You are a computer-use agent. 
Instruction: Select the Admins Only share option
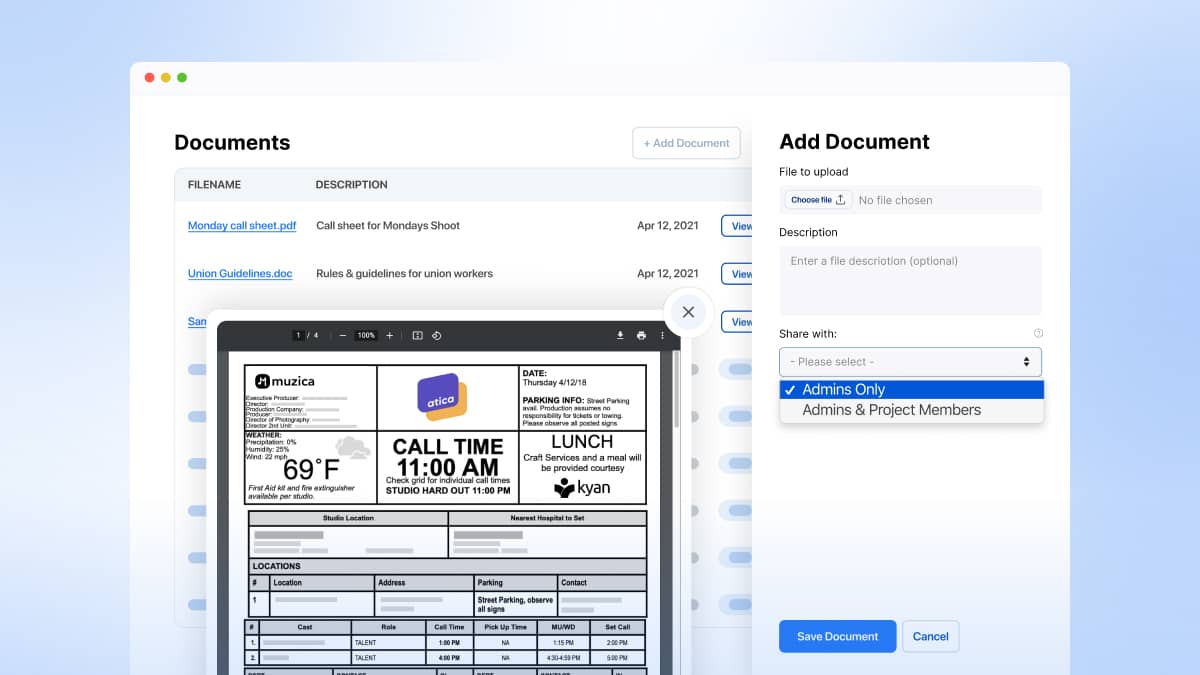(x=911, y=389)
